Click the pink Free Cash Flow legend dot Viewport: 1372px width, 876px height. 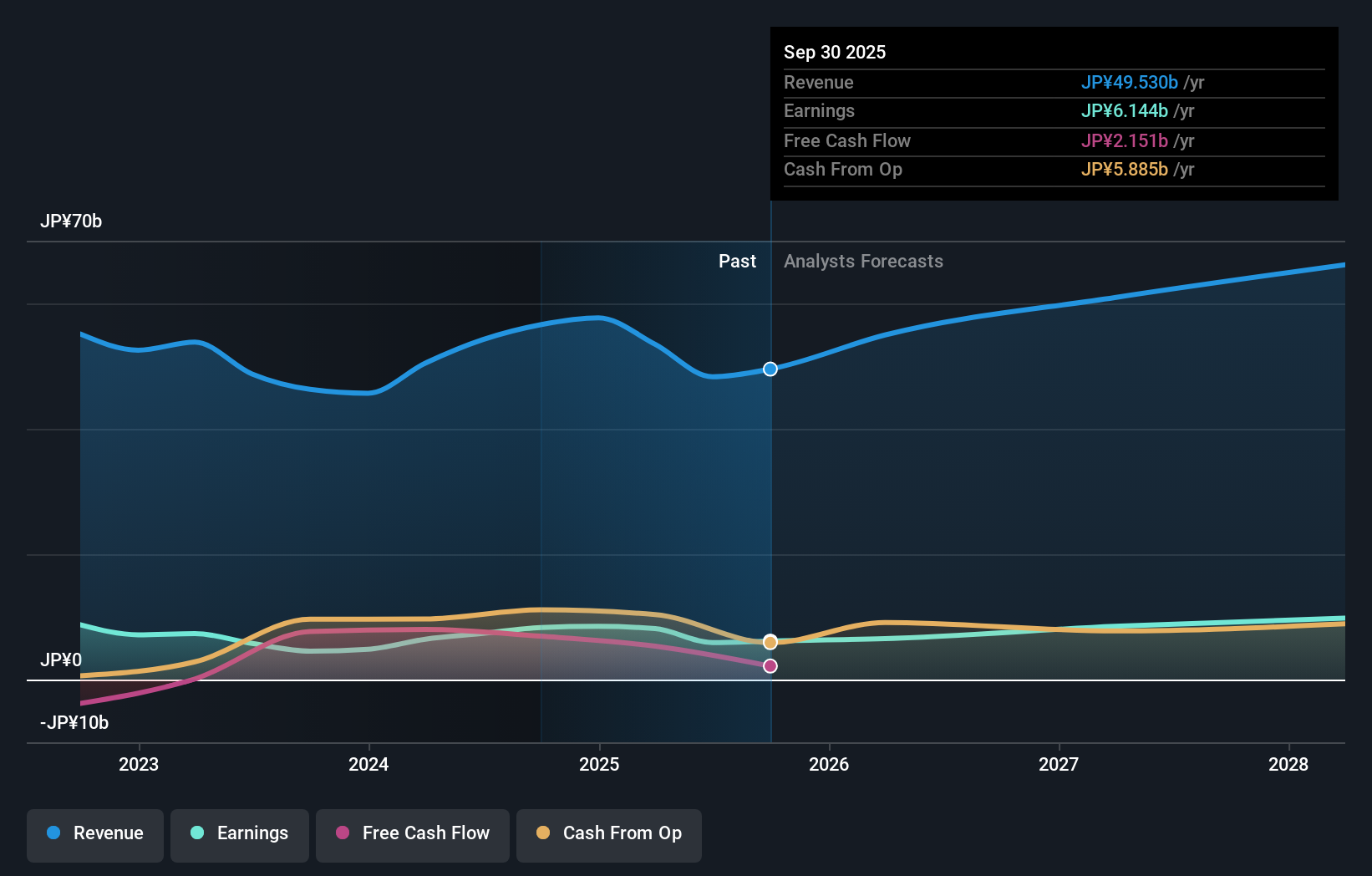[x=343, y=833]
